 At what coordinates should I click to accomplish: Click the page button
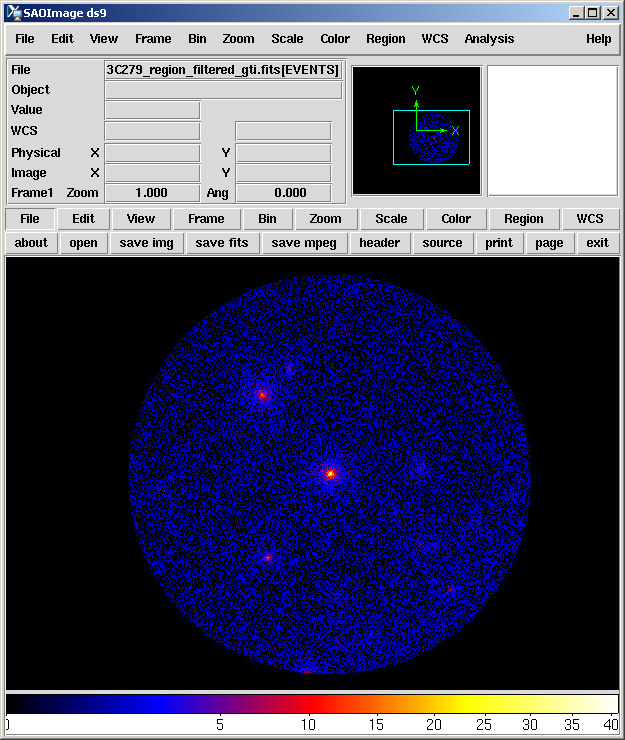click(x=549, y=243)
